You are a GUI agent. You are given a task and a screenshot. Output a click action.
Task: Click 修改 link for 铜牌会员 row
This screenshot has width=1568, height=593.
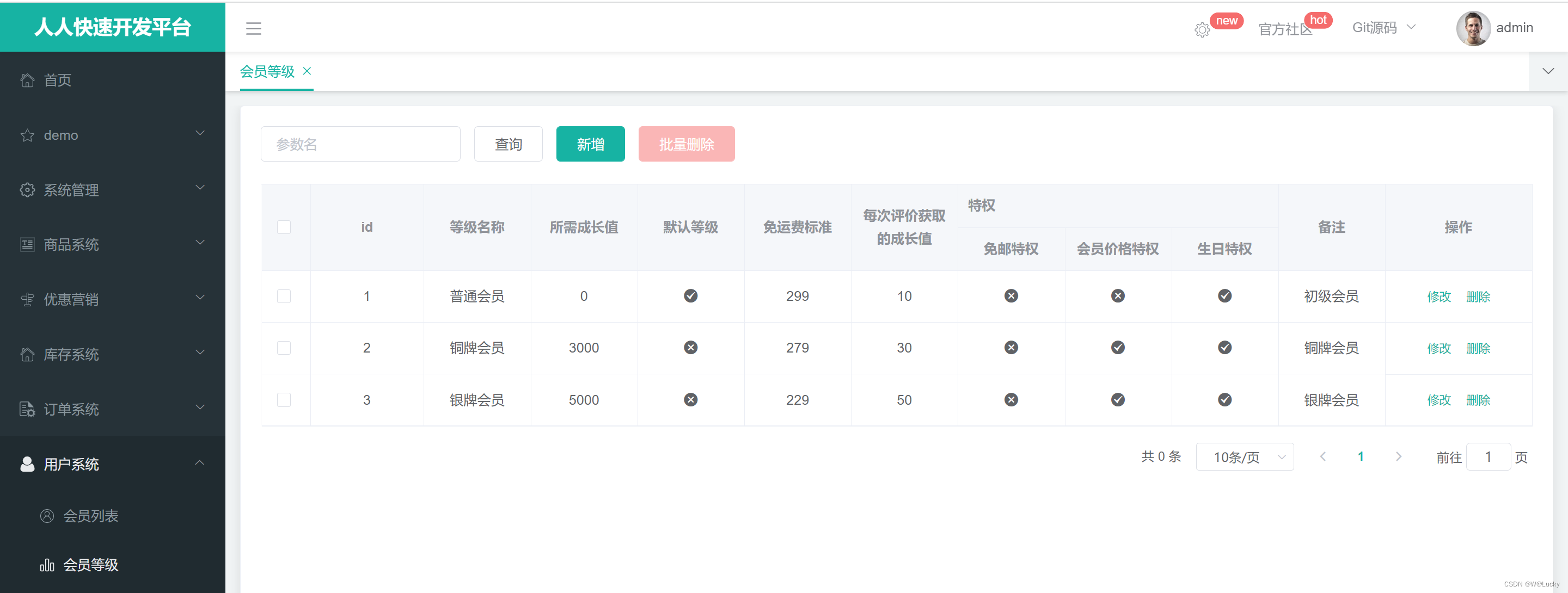[x=1438, y=349]
